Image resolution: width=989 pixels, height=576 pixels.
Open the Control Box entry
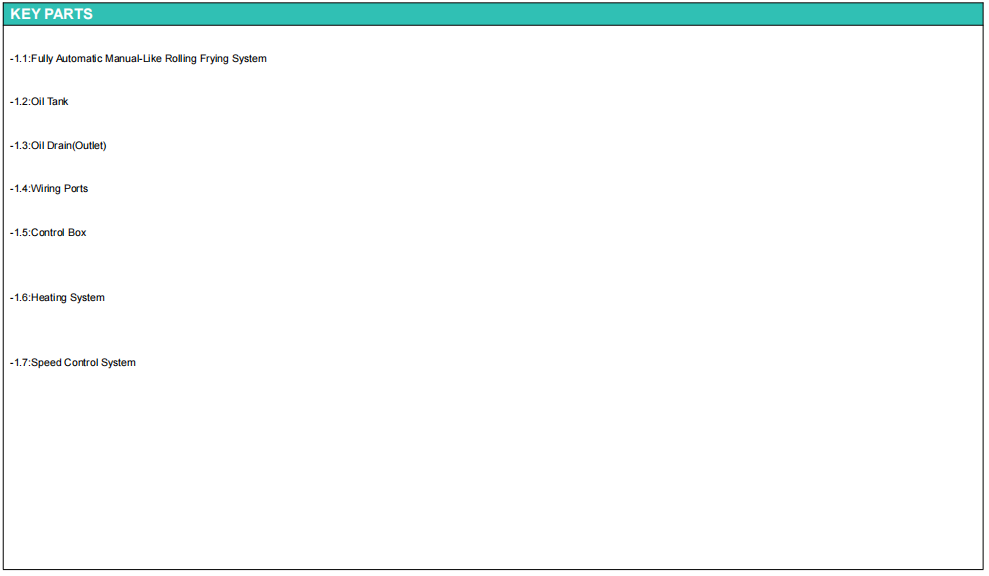pos(58,233)
